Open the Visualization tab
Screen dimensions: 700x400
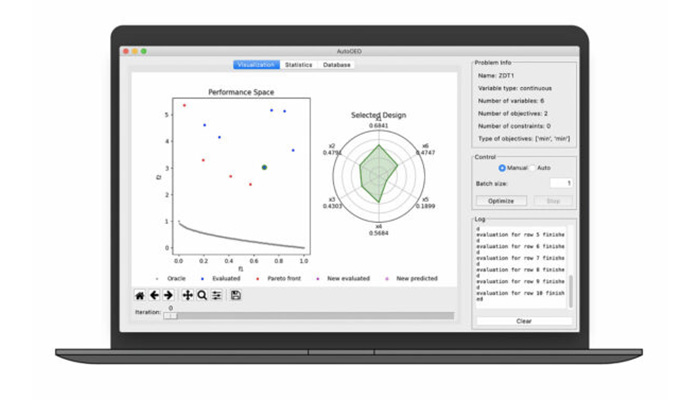(x=256, y=65)
